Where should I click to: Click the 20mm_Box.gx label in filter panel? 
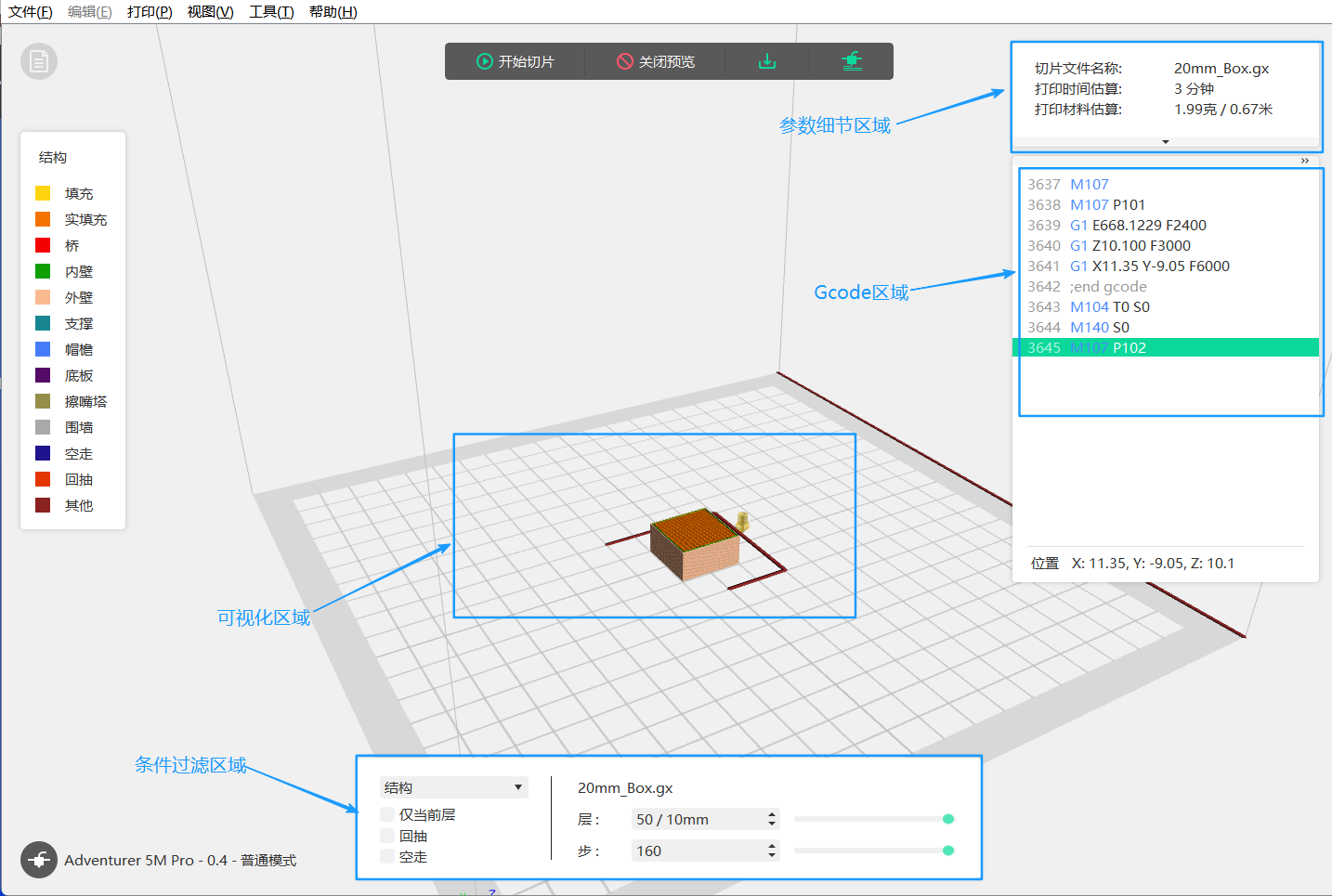[625, 787]
